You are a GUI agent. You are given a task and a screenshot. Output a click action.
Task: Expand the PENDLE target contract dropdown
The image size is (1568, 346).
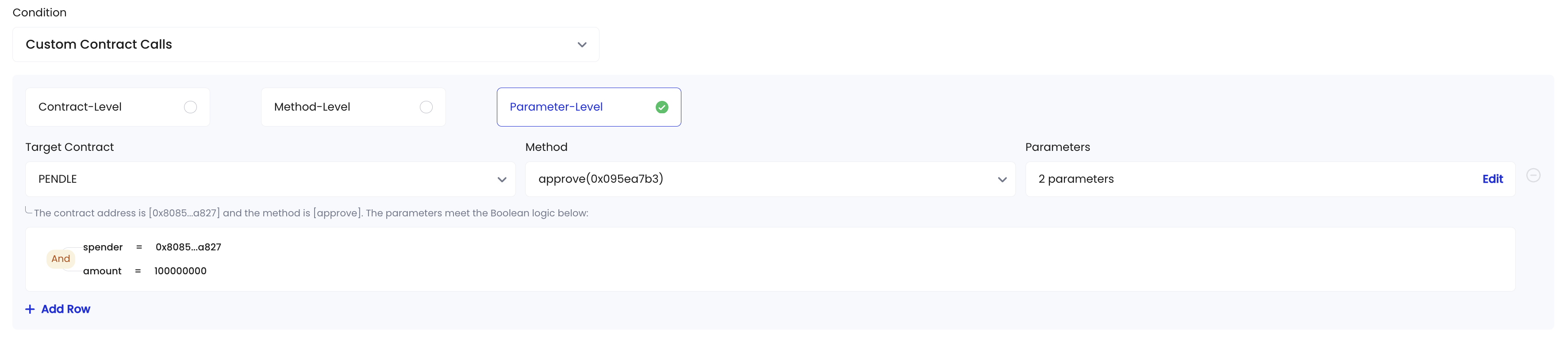pyautogui.click(x=270, y=179)
